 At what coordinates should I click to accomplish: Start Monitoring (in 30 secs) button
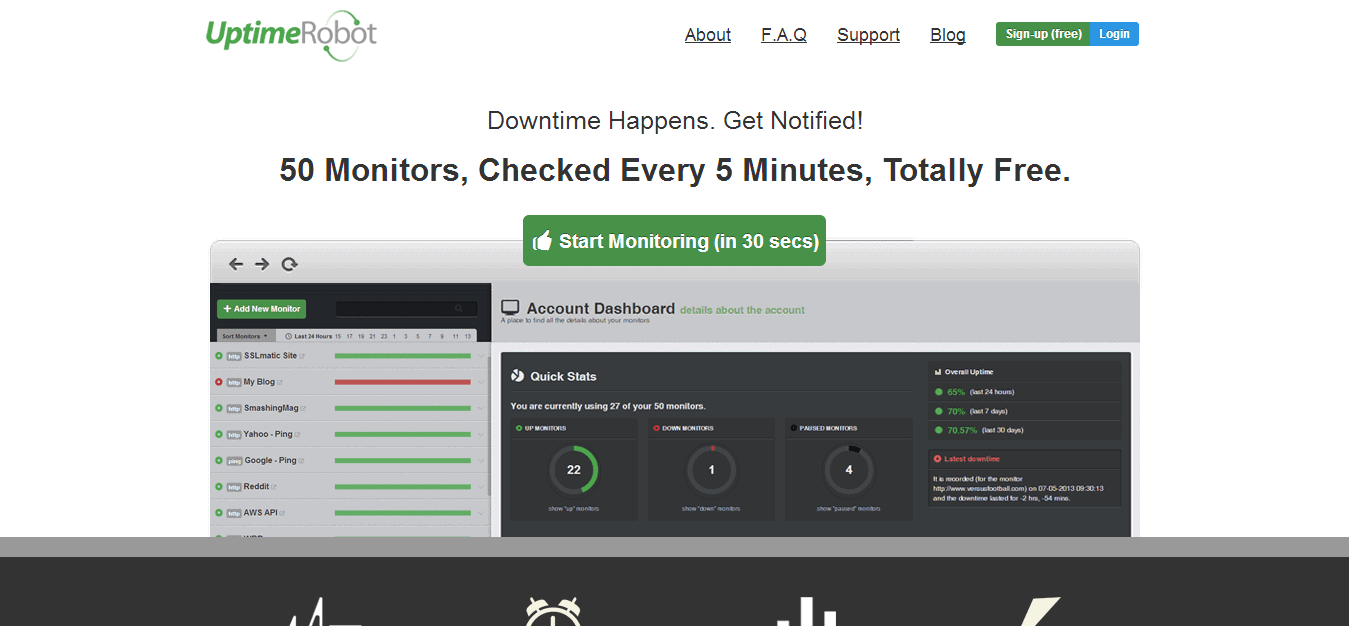tap(674, 241)
